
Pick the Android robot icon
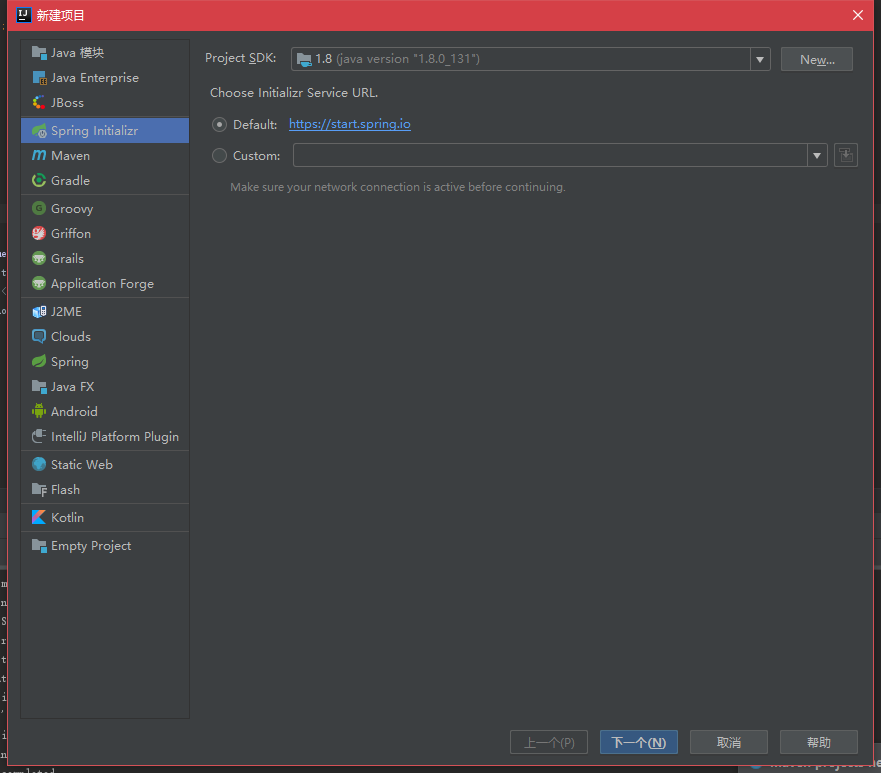point(39,411)
